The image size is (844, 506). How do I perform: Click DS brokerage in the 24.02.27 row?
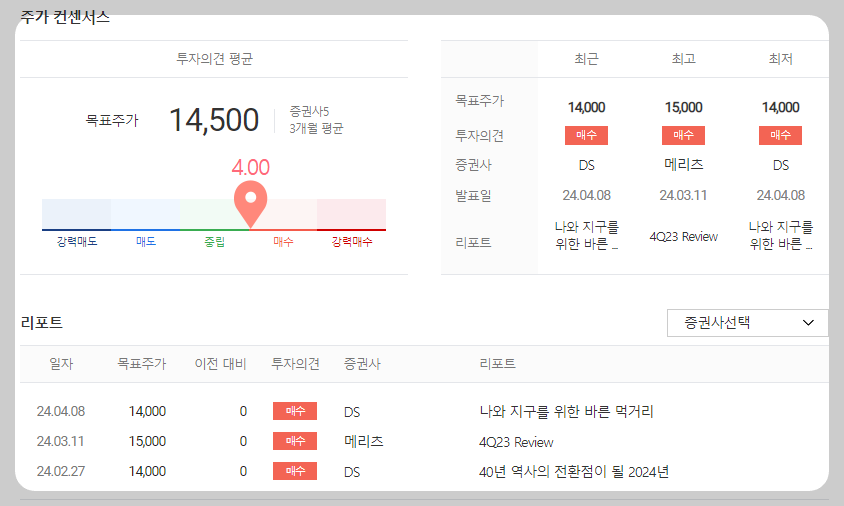352,472
